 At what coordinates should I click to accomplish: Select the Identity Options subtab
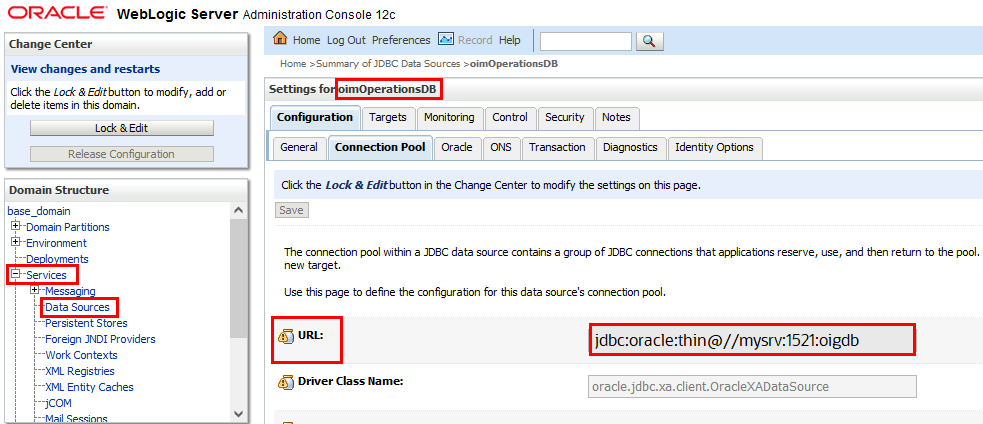714,147
